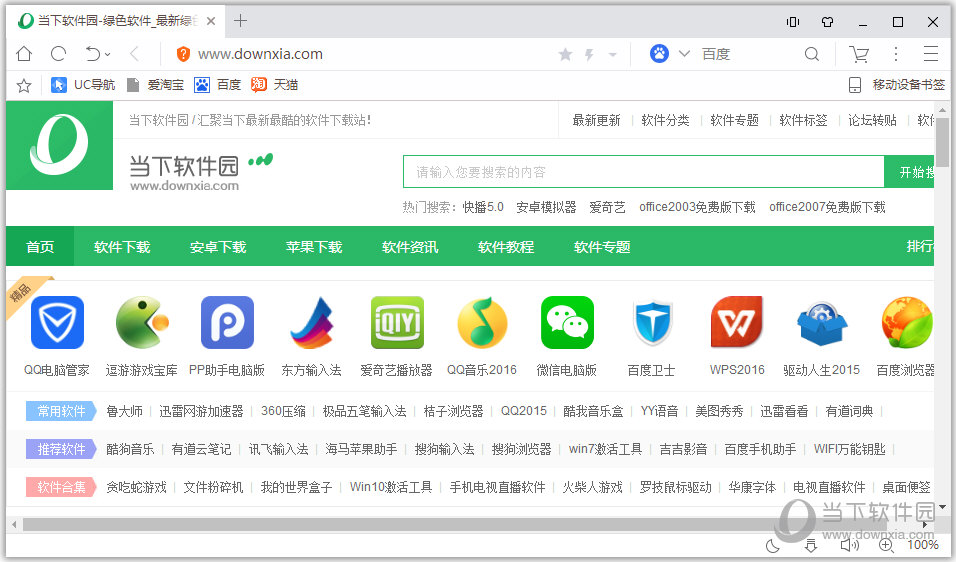
Task: Open the UC导航 bookmark
Action: coord(83,85)
